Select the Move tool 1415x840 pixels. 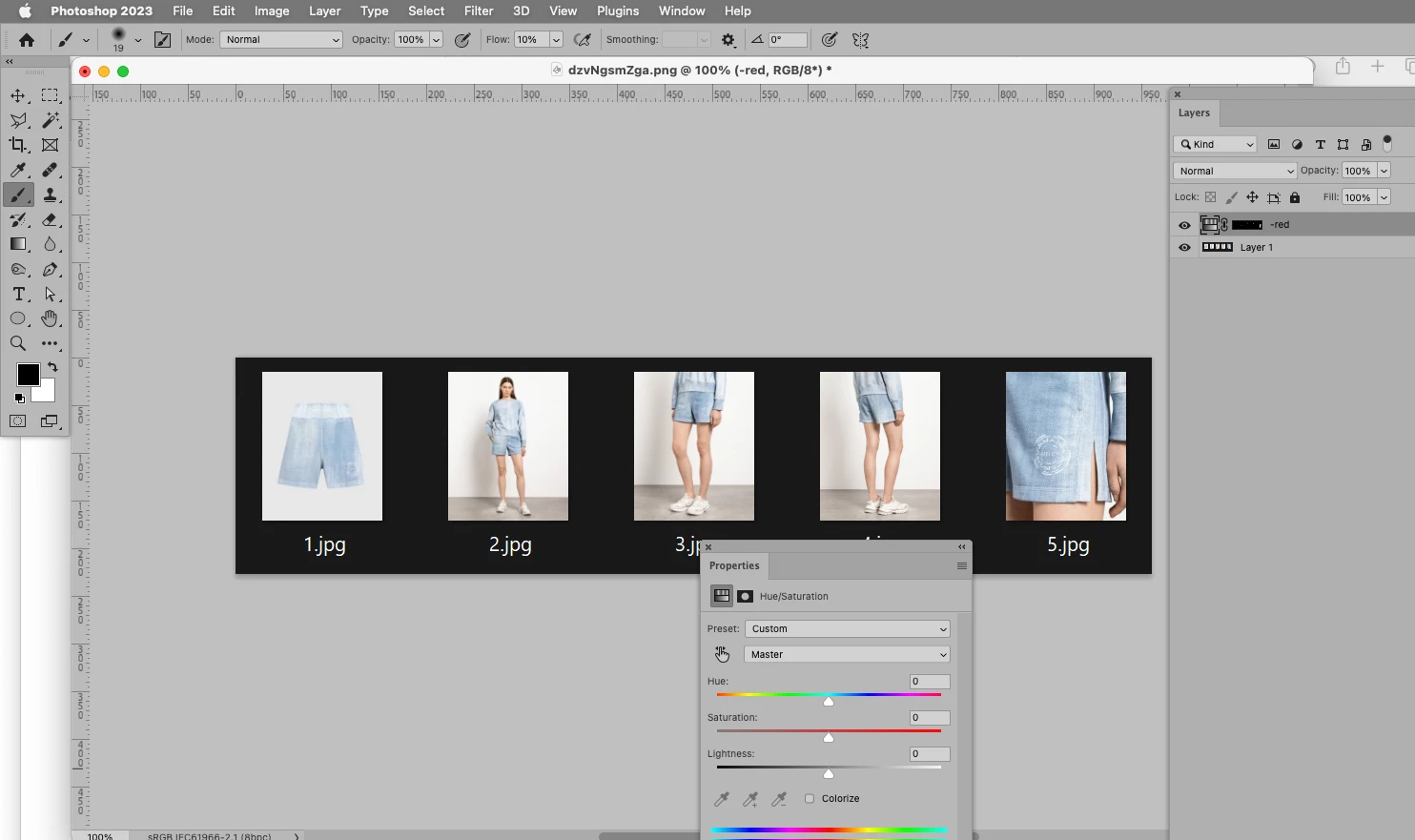(x=18, y=95)
